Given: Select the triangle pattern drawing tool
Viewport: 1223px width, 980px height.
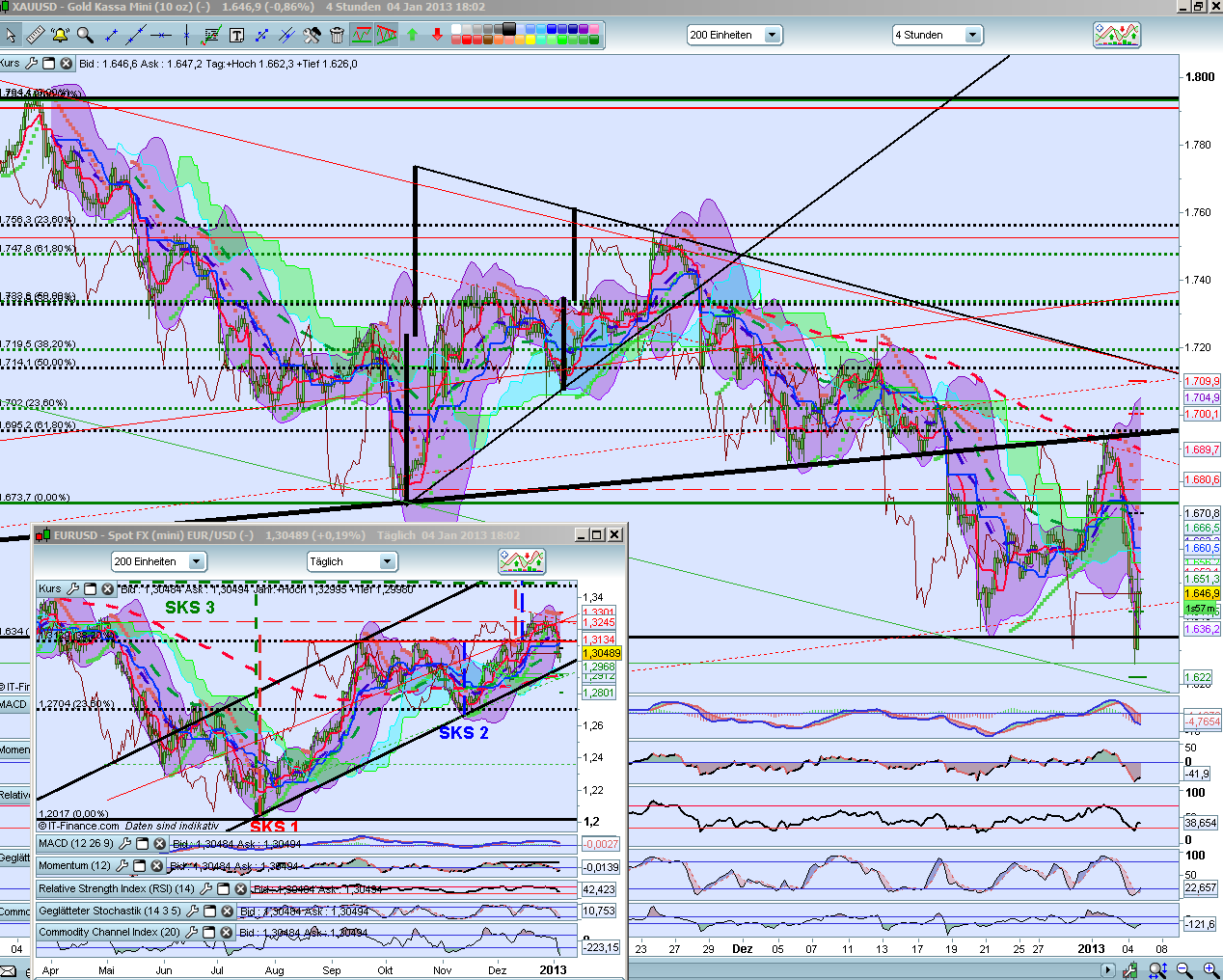Looking at the screenshot, I should point(387,36).
